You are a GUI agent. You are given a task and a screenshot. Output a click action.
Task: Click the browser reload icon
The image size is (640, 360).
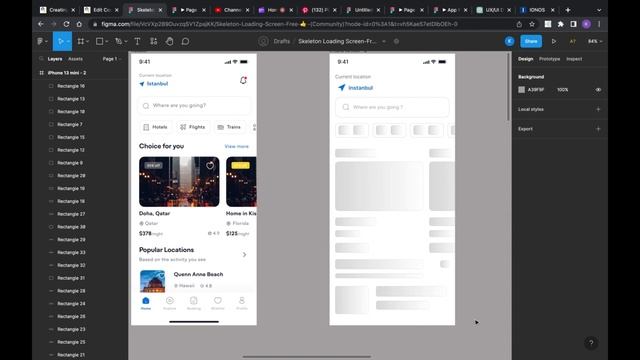66,24
